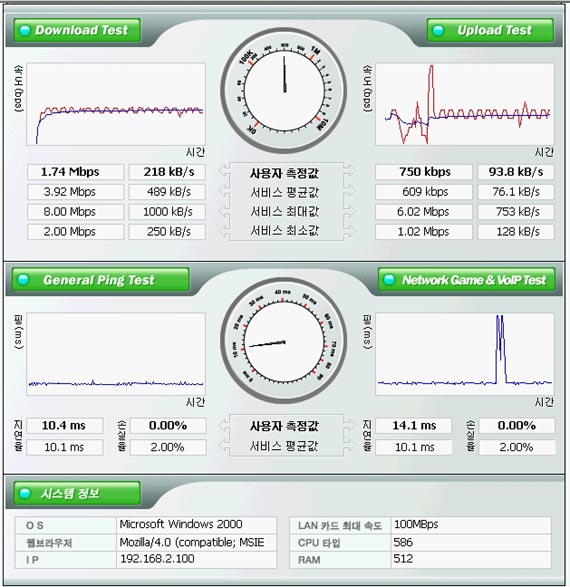This screenshot has width=570, height=587.
Task: Click the download speed graph
Action: [116, 104]
